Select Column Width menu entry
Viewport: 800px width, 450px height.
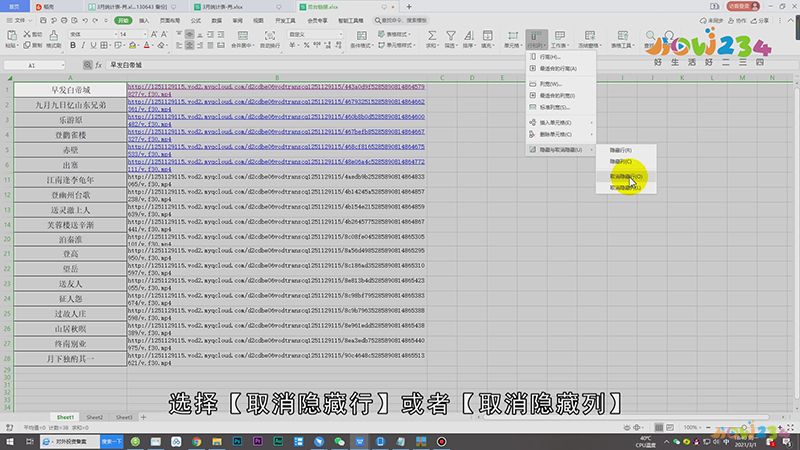(x=560, y=84)
